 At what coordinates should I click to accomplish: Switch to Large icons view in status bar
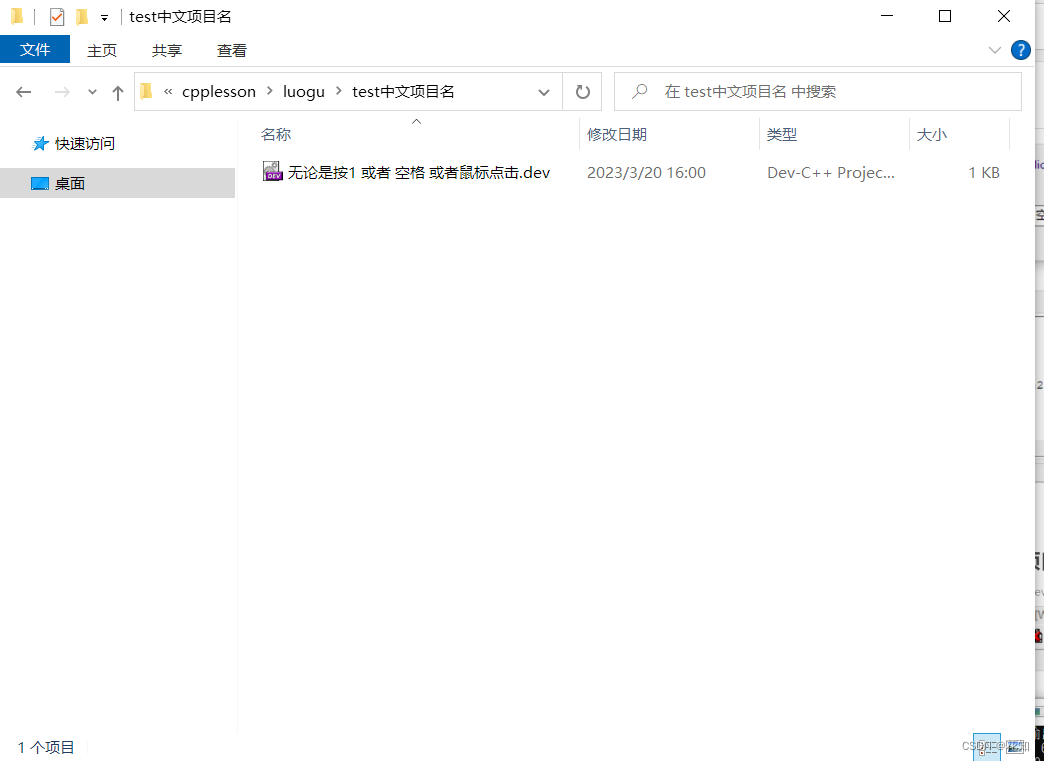(x=1015, y=746)
